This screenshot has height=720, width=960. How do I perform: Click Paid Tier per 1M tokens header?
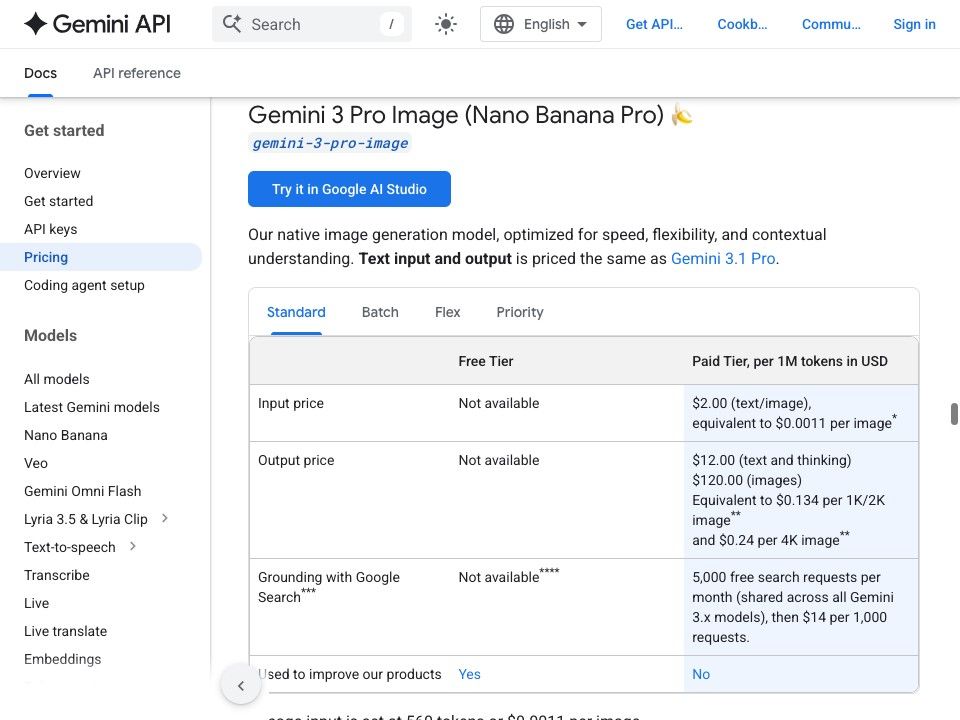790,361
